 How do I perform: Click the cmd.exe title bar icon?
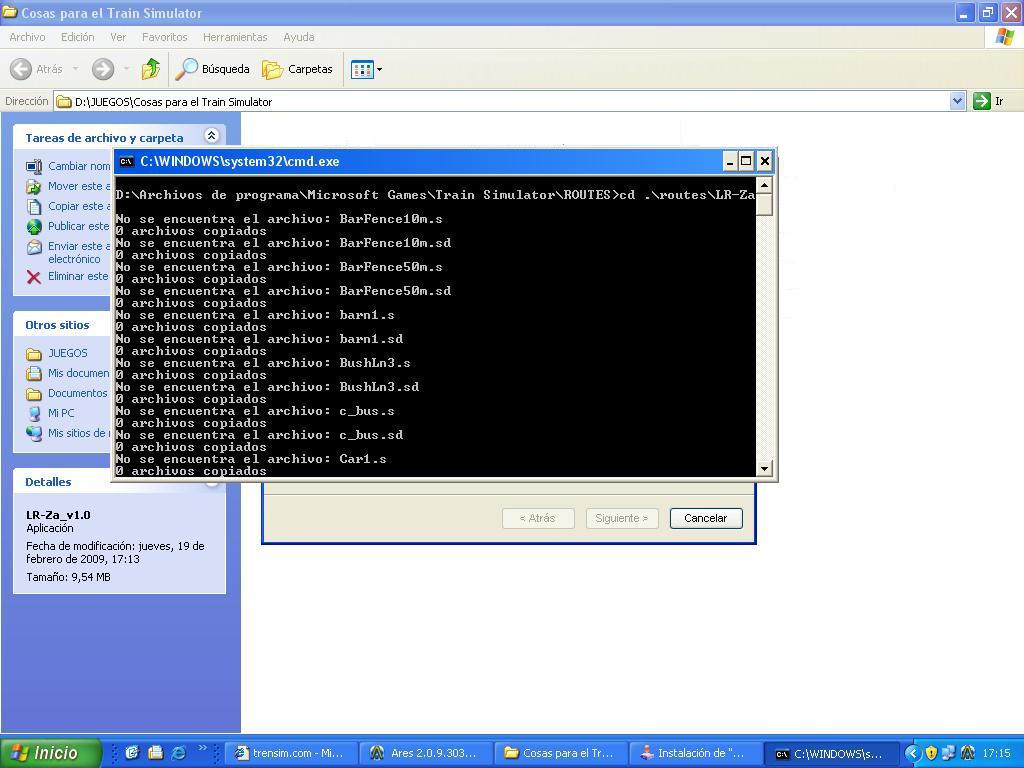click(127, 161)
